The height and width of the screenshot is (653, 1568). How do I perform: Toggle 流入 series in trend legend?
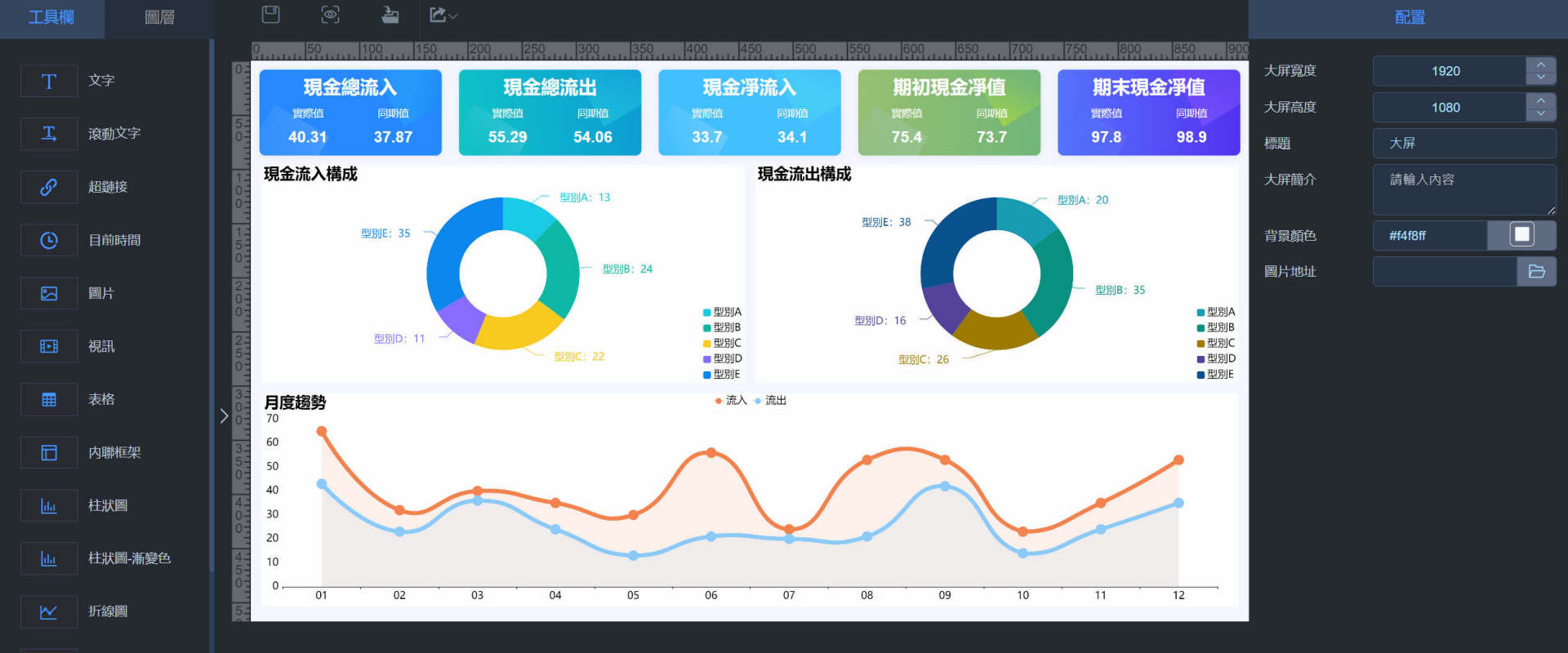coord(730,400)
